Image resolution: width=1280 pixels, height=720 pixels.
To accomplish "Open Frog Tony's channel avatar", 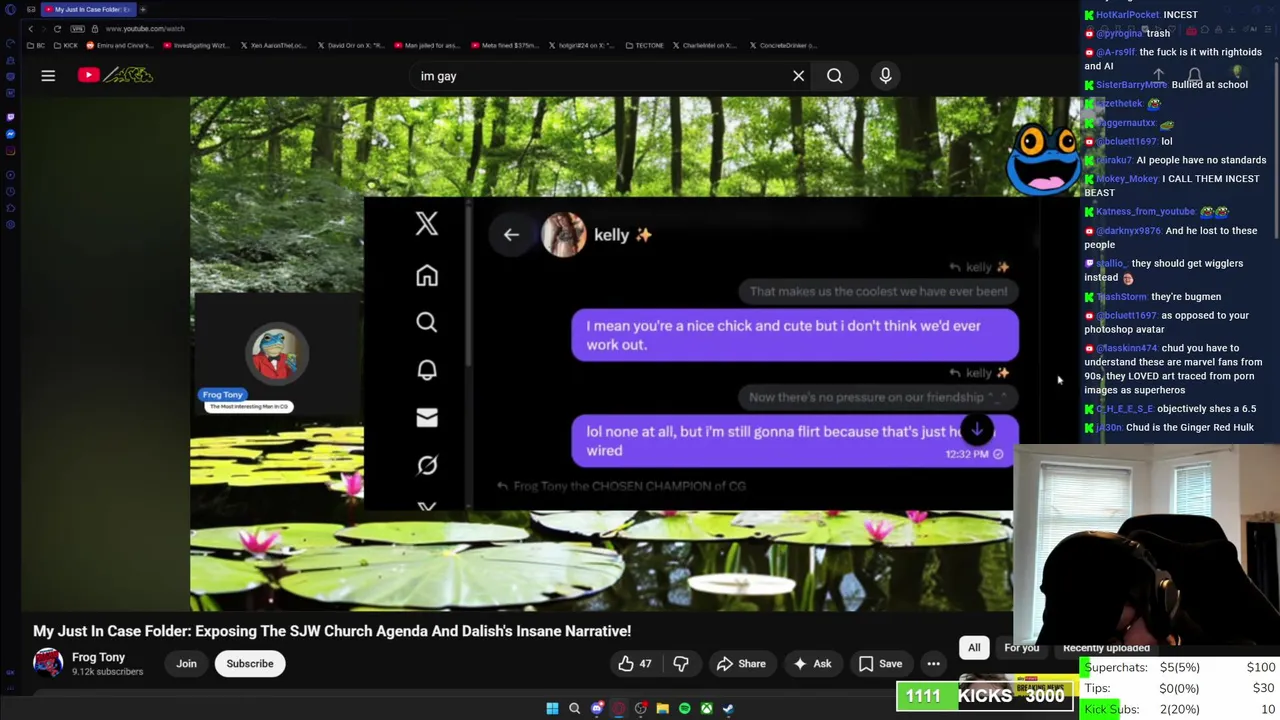I will pyautogui.click(x=47, y=663).
